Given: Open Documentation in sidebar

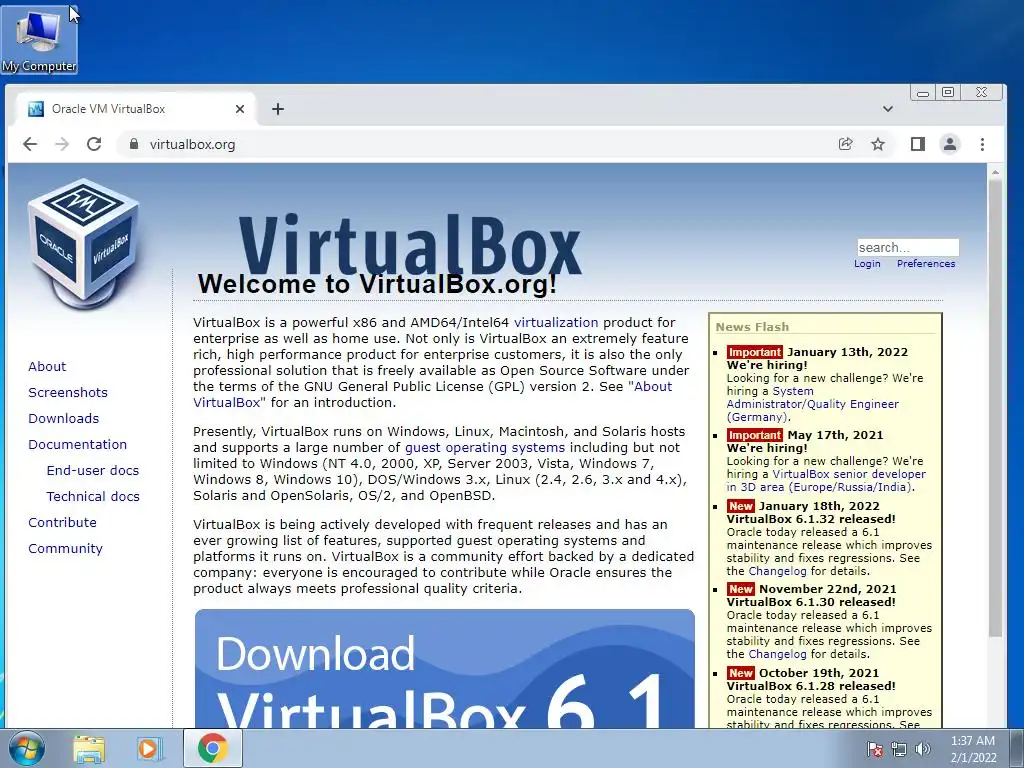Looking at the screenshot, I should click(78, 445).
